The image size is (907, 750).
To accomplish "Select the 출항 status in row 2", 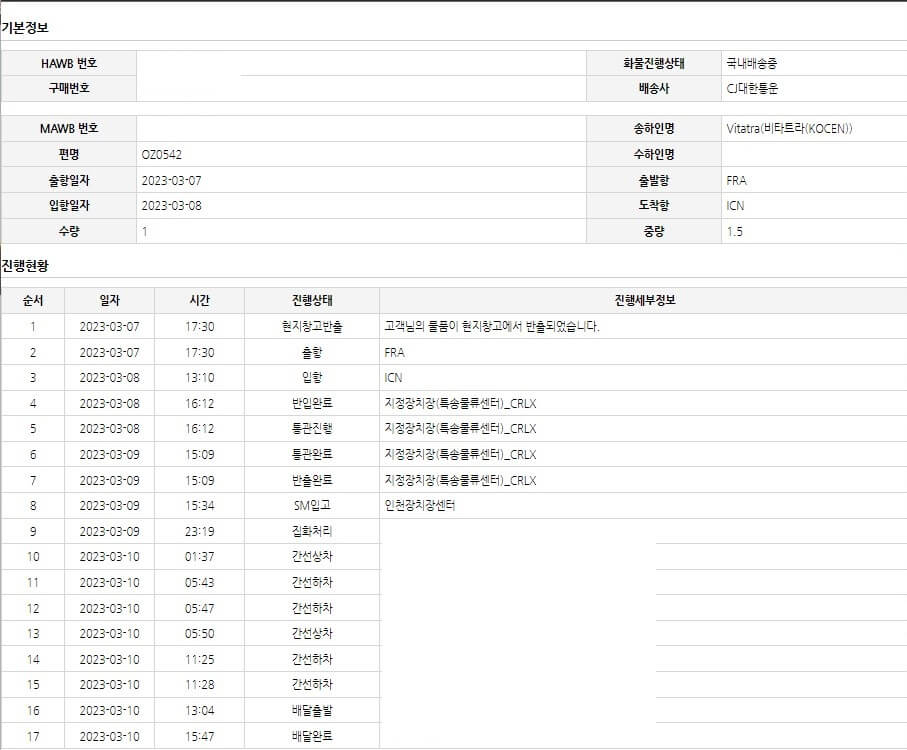I will (312, 352).
